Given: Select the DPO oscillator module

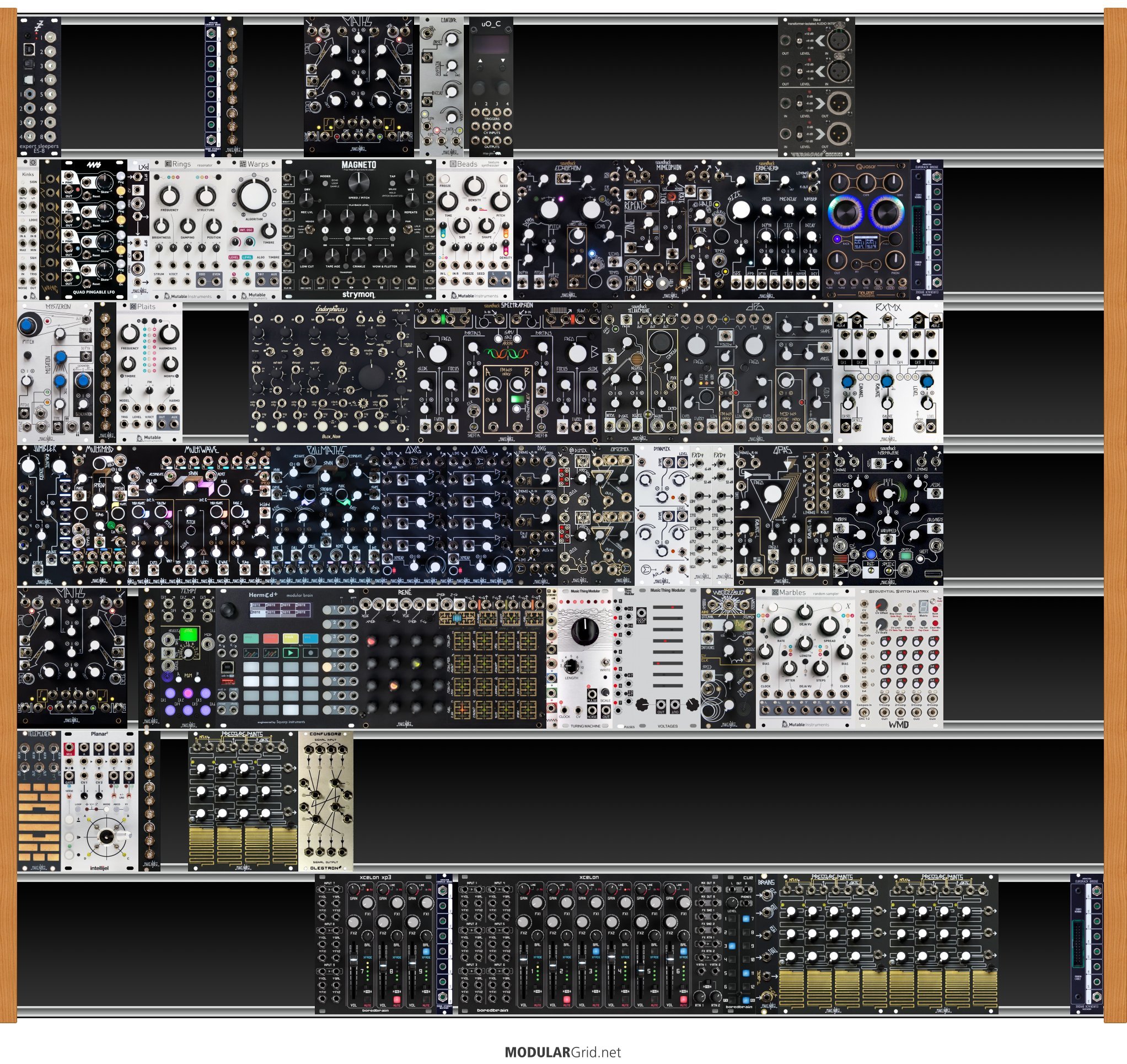Looking at the screenshot, I should point(756,372).
